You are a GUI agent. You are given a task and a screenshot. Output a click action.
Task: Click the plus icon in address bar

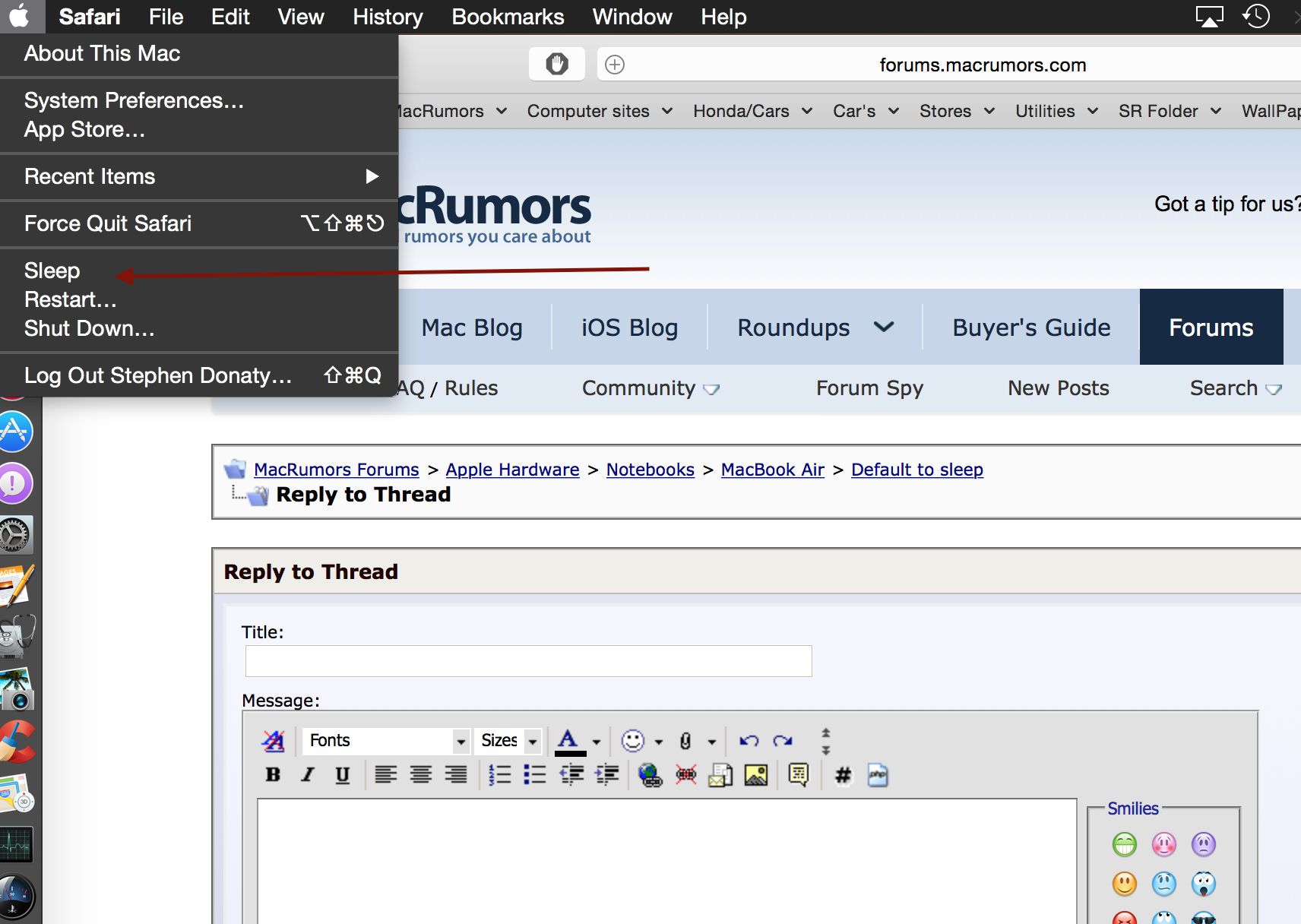(615, 65)
